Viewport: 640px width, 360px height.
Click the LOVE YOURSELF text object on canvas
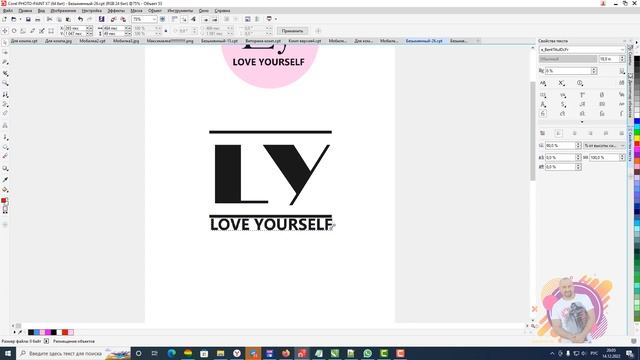(271, 224)
